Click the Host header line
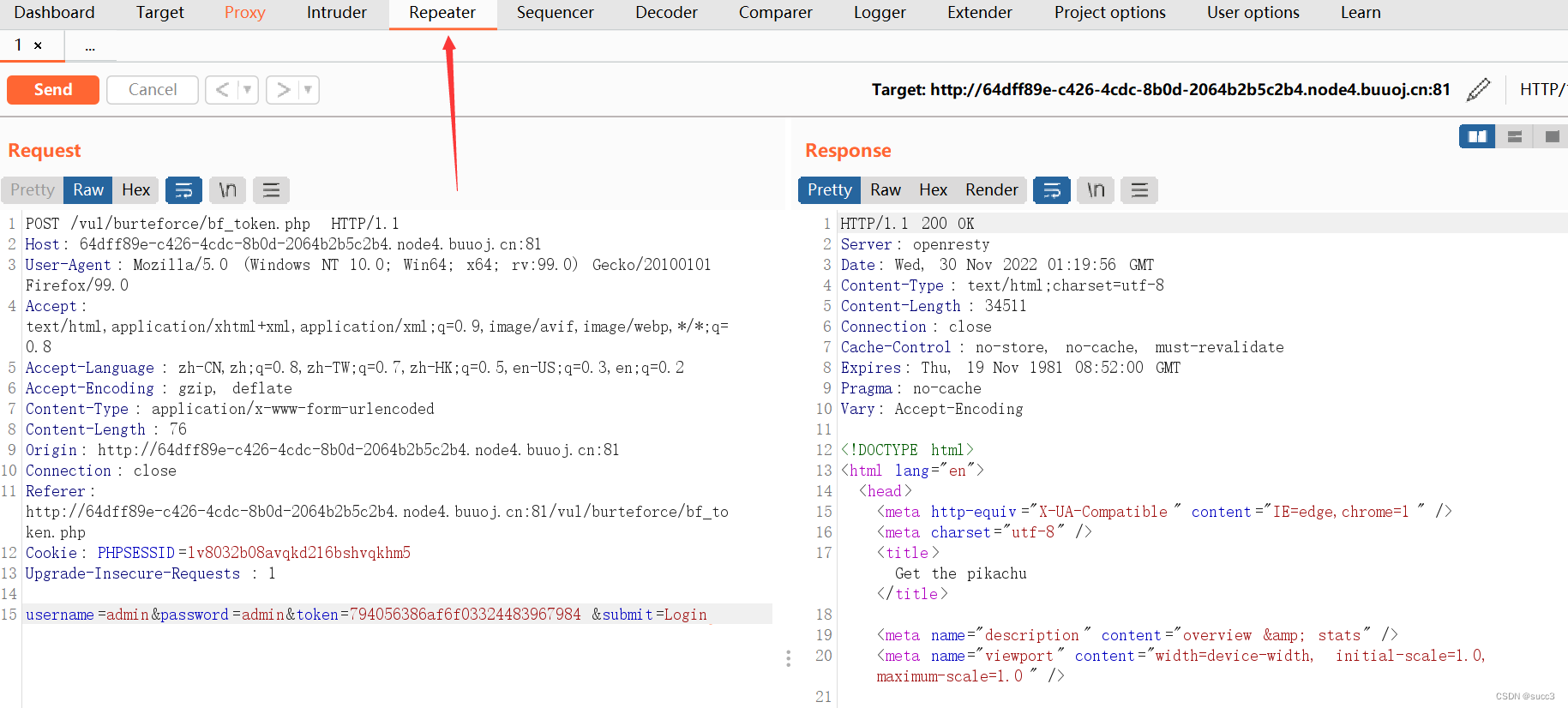The width and height of the screenshot is (1568, 708). pyautogui.click(x=283, y=244)
